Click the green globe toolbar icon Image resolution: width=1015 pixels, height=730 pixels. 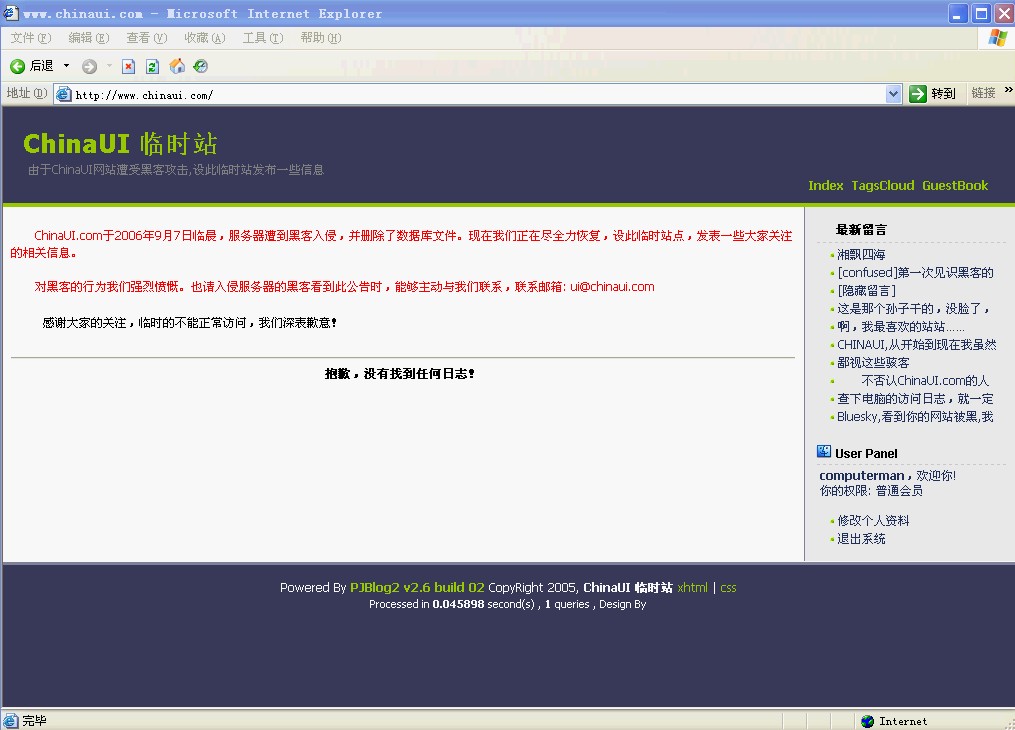pos(201,66)
